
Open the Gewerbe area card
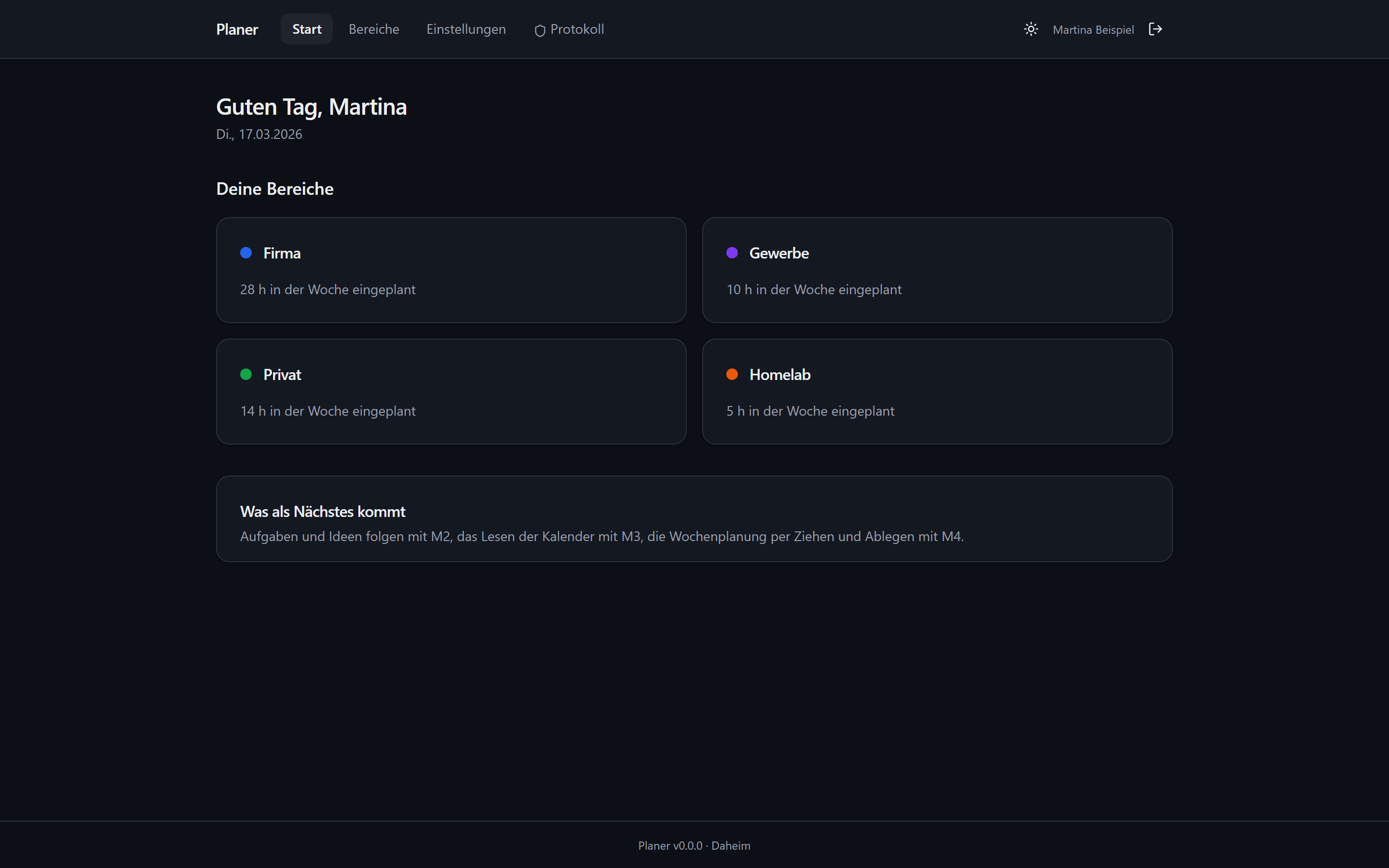pos(937,270)
